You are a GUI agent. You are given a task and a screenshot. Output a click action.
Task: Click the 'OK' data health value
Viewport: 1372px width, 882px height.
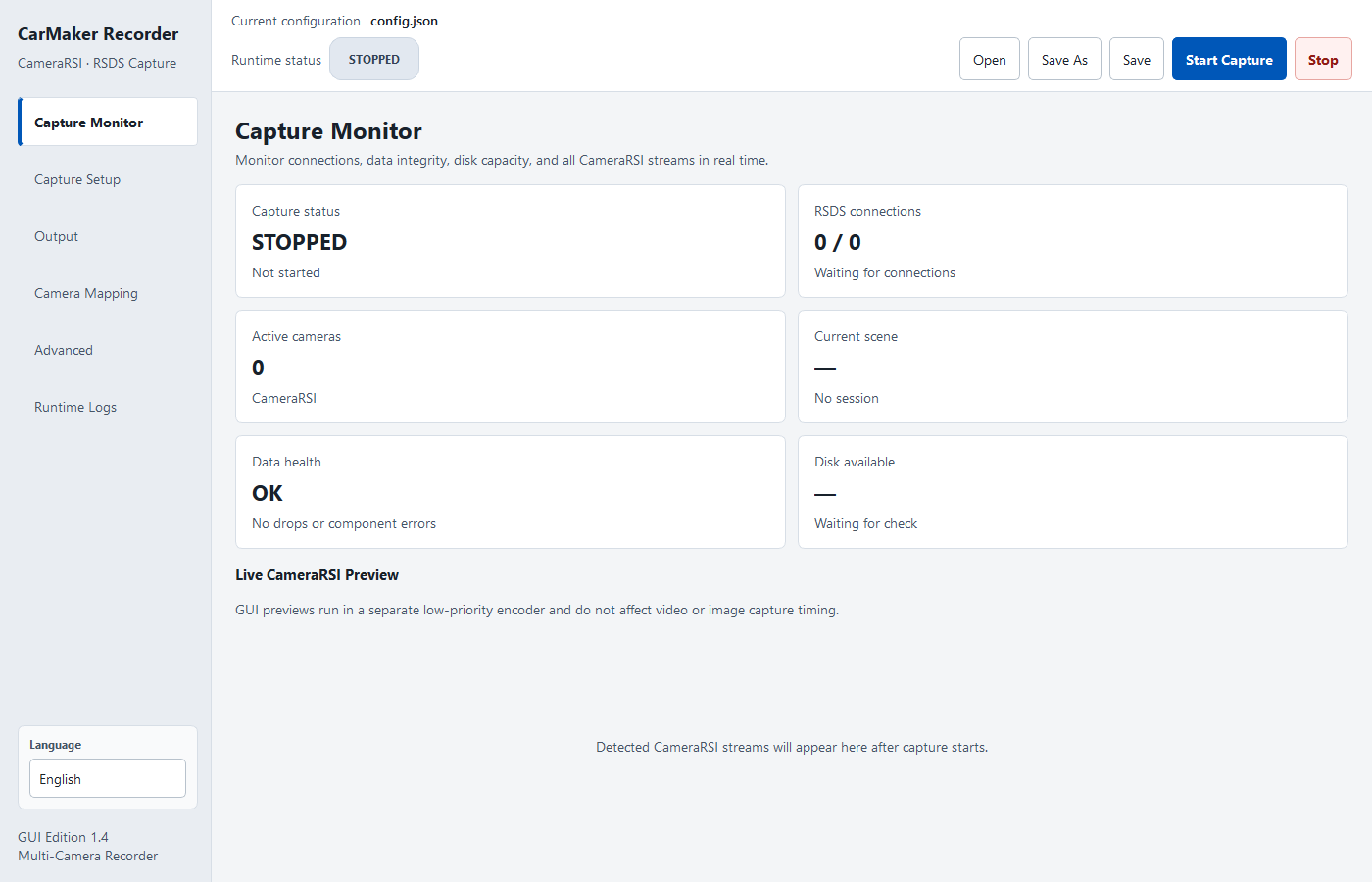(268, 493)
